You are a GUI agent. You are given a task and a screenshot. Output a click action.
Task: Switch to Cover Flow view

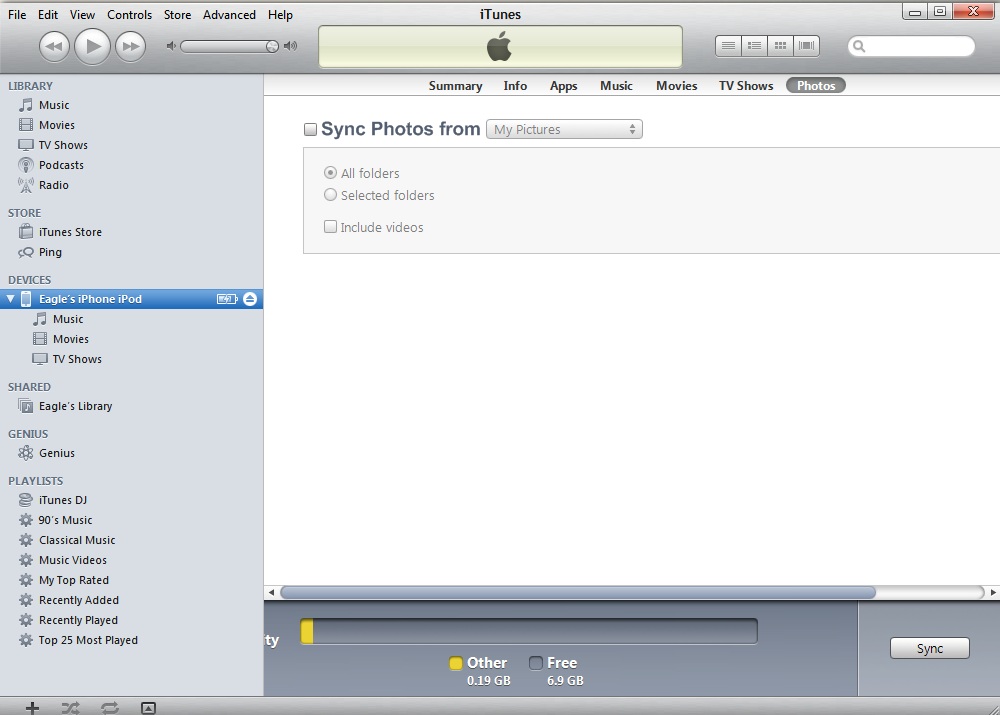coord(807,46)
